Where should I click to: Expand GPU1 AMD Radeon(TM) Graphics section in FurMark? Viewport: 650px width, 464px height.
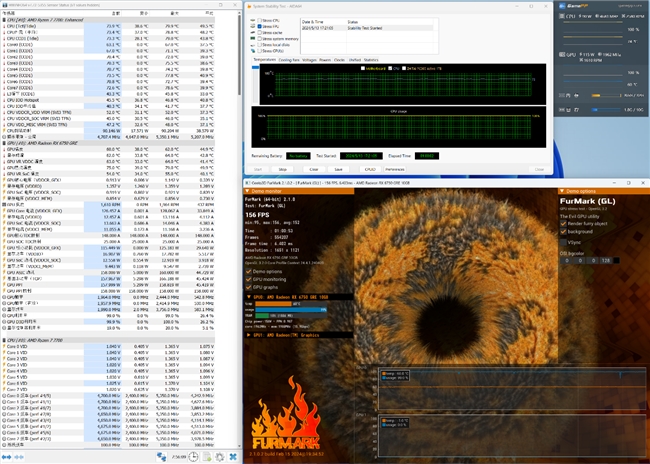(249, 335)
